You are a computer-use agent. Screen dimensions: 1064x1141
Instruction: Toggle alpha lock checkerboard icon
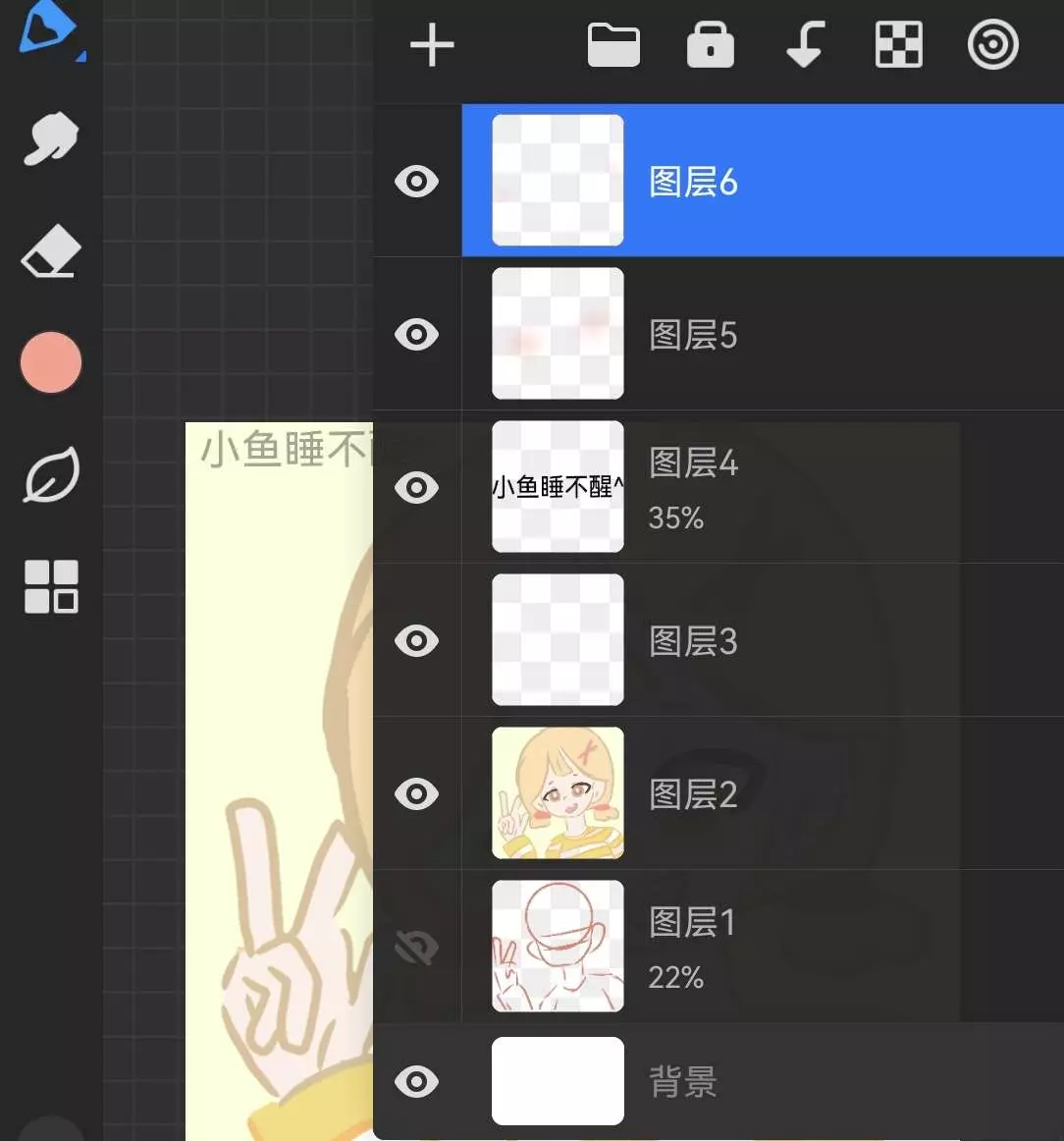(x=898, y=46)
